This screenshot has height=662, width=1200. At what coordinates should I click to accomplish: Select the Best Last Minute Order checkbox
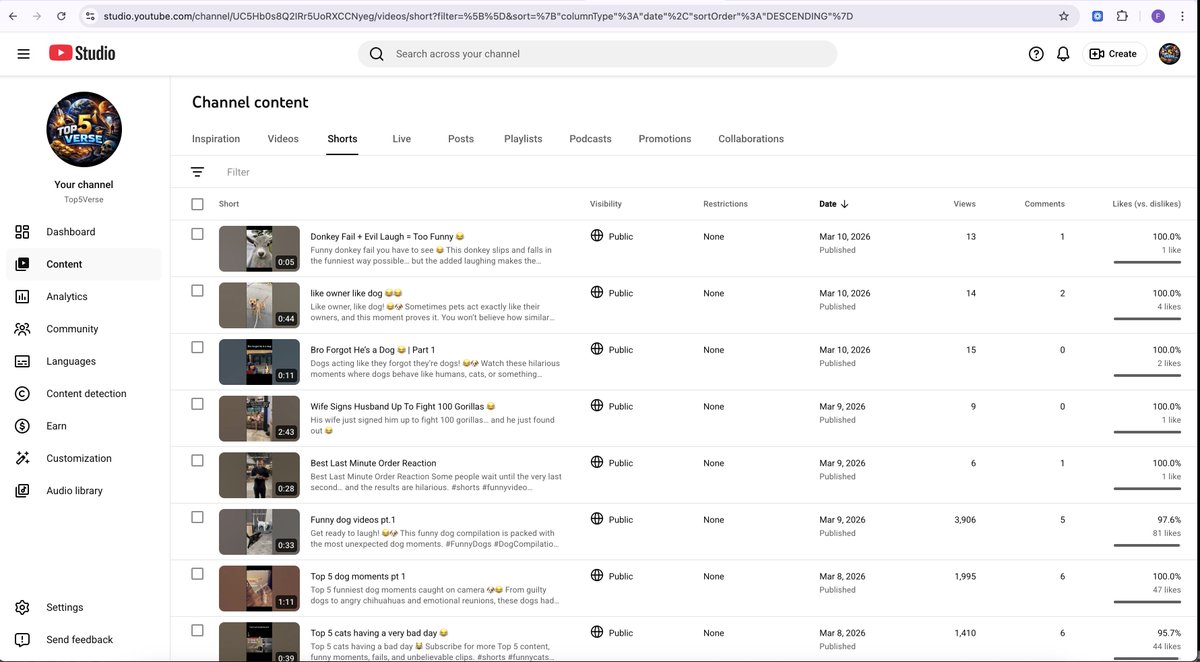click(x=197, y=461)
